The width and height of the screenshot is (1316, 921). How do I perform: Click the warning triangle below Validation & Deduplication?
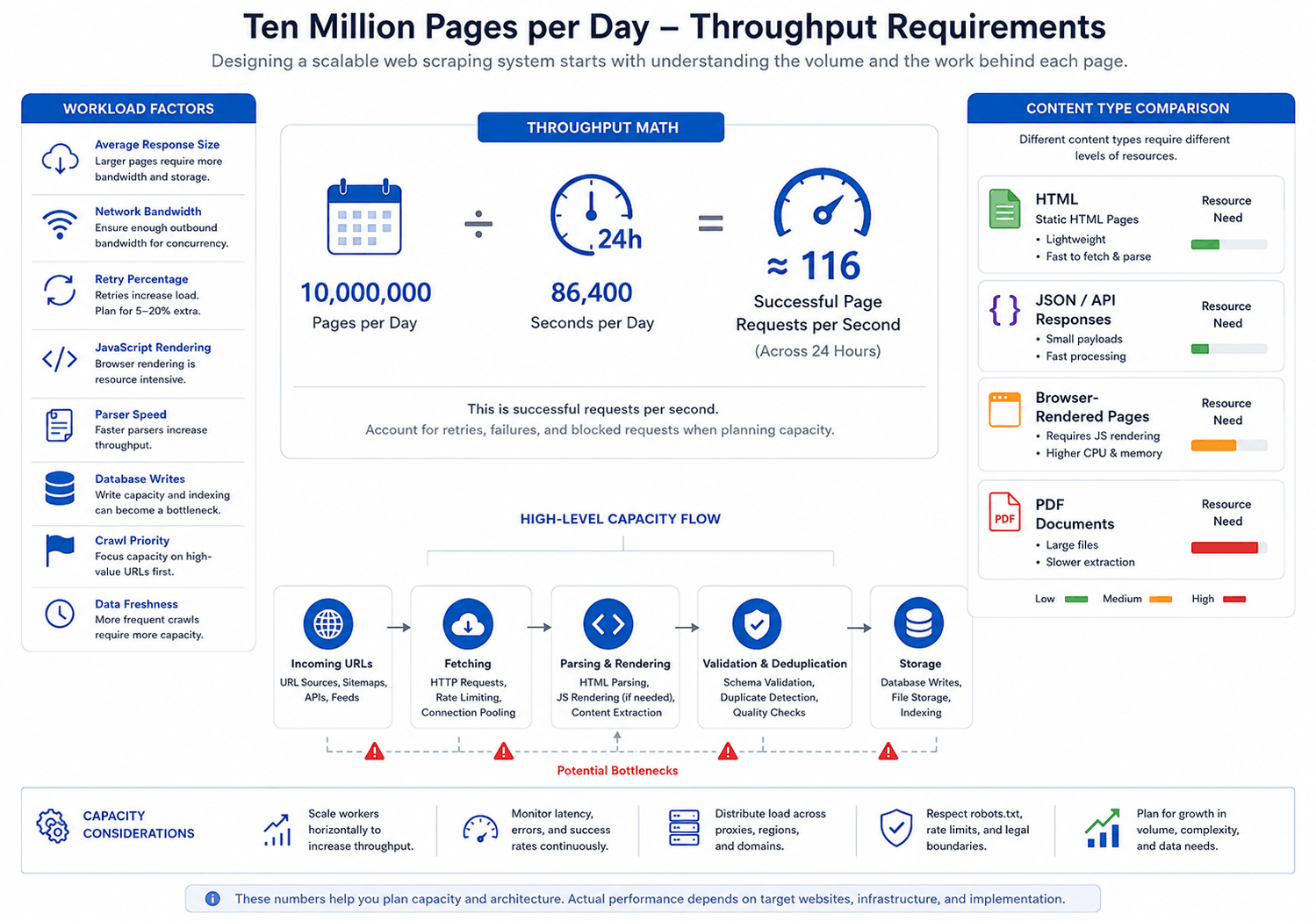[x=728, y=752]
